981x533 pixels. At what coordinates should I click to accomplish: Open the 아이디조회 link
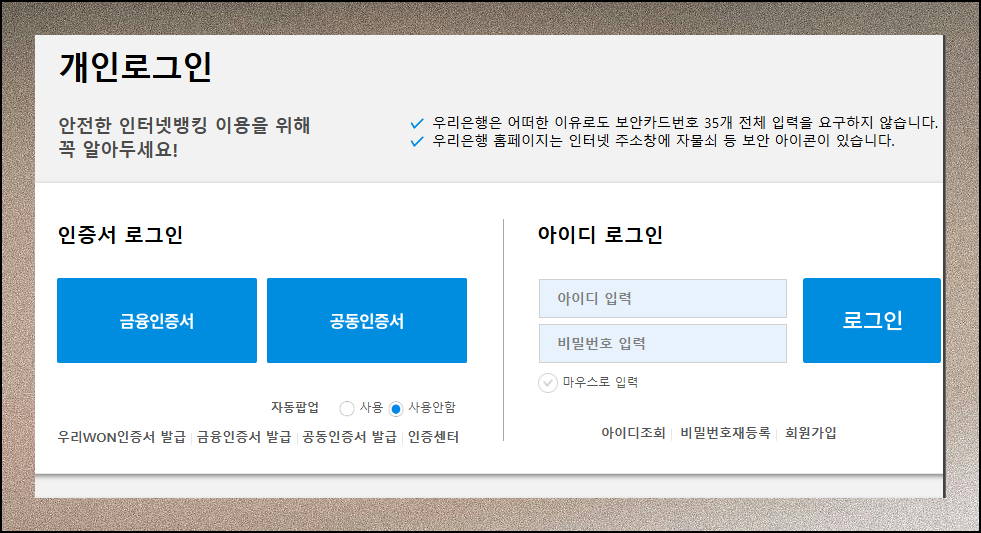click(x=633, y=433)
